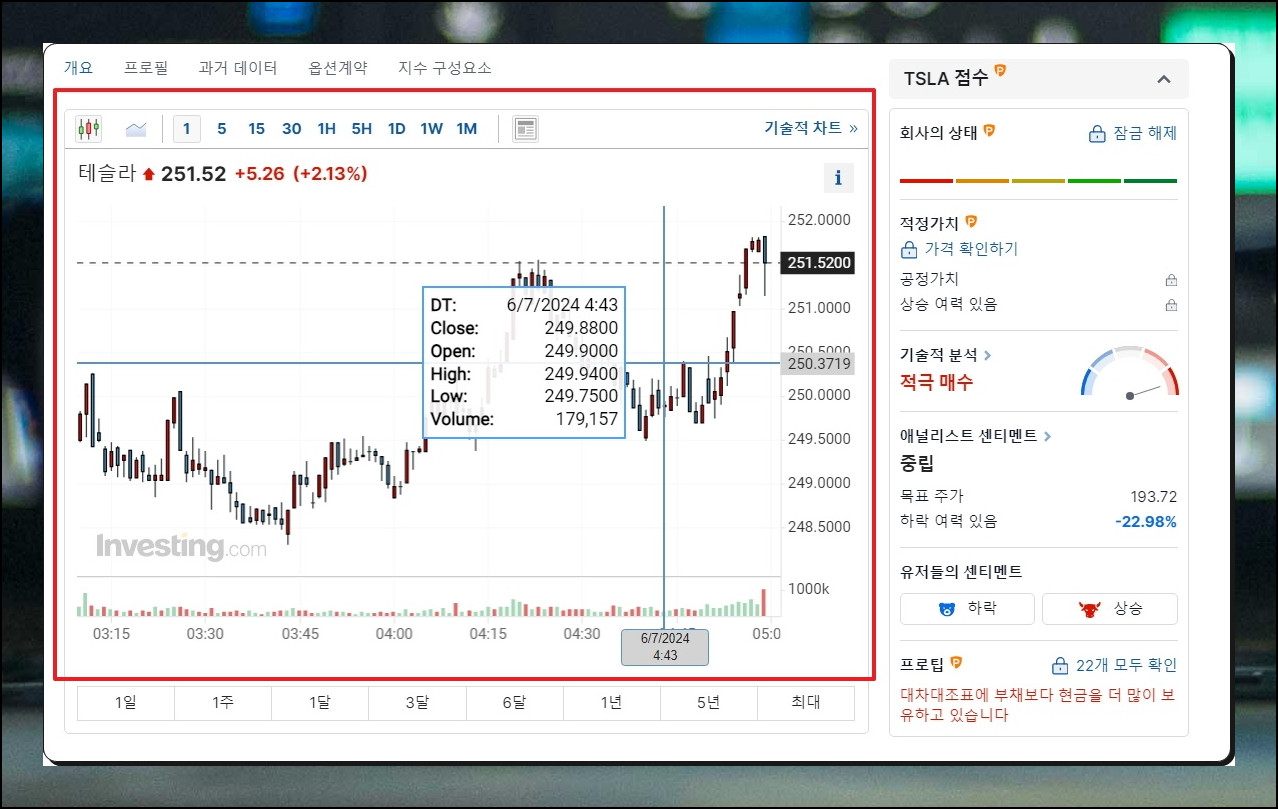Open the 과거 데이터 tab
This screenshot has width=1278, height=809.
coord(238,68)
